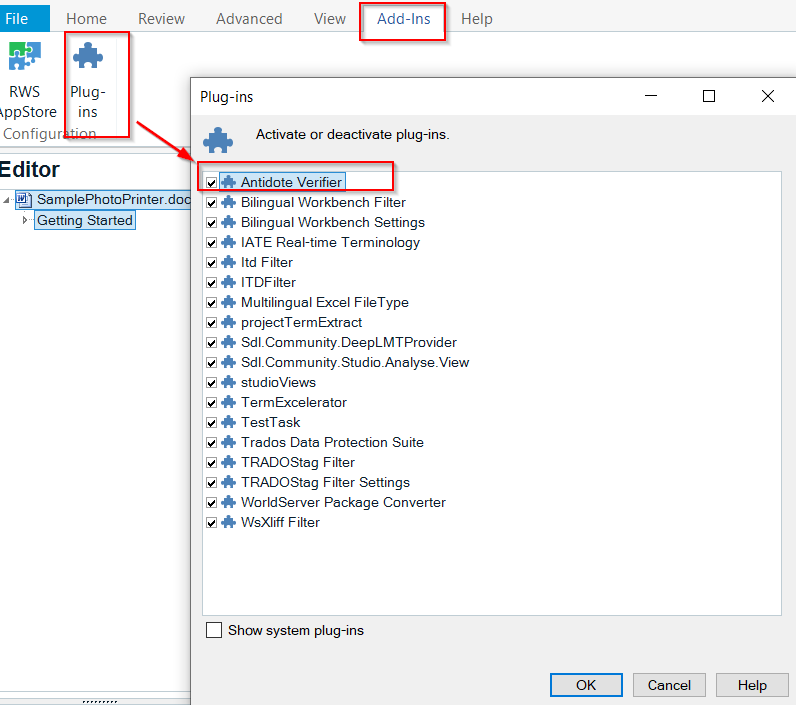
Task: Enable Show system plug-ins checkbox
Action: pyautogui.click(x=214, y=630)
